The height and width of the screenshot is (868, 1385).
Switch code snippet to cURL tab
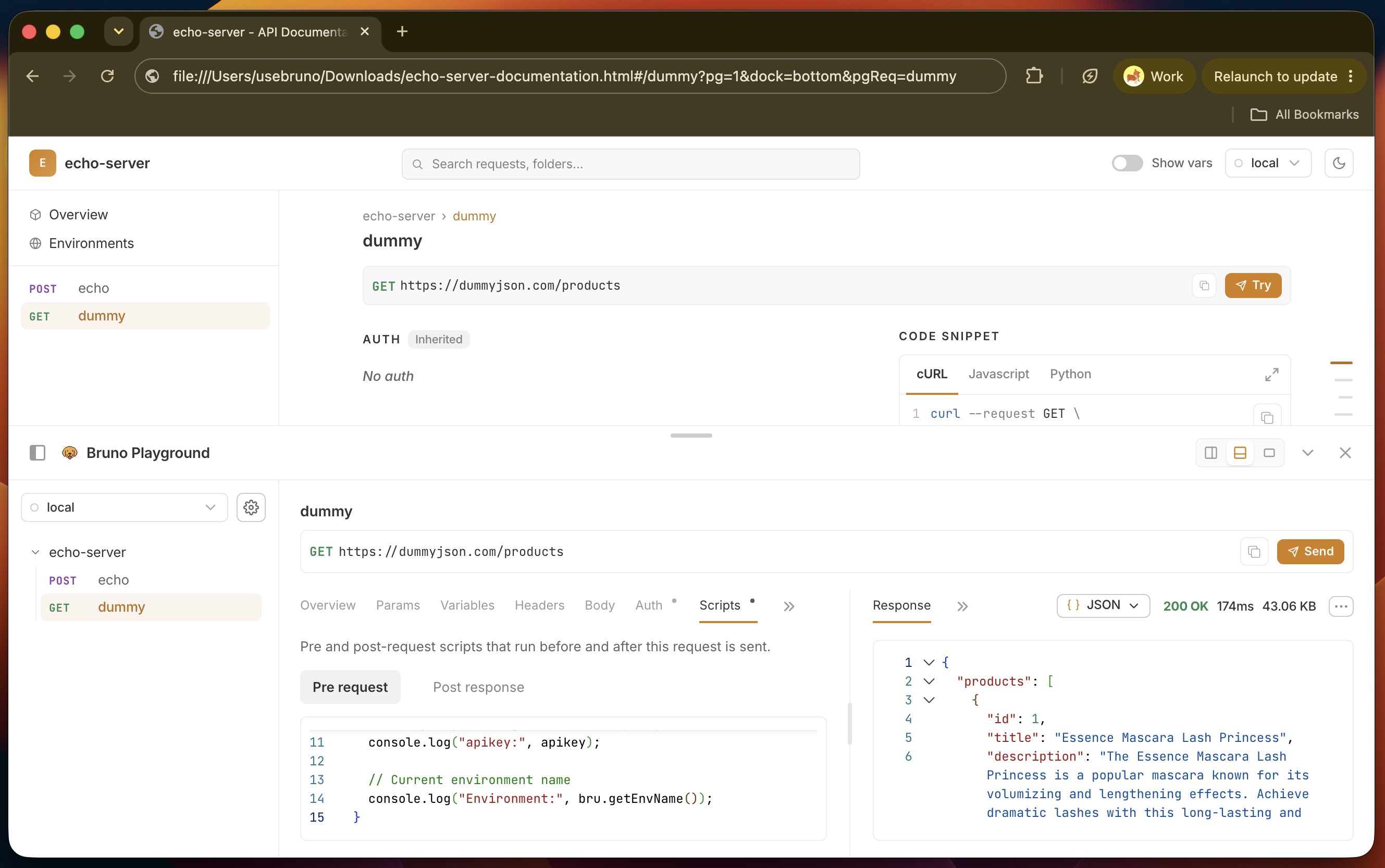click(932, 374)
